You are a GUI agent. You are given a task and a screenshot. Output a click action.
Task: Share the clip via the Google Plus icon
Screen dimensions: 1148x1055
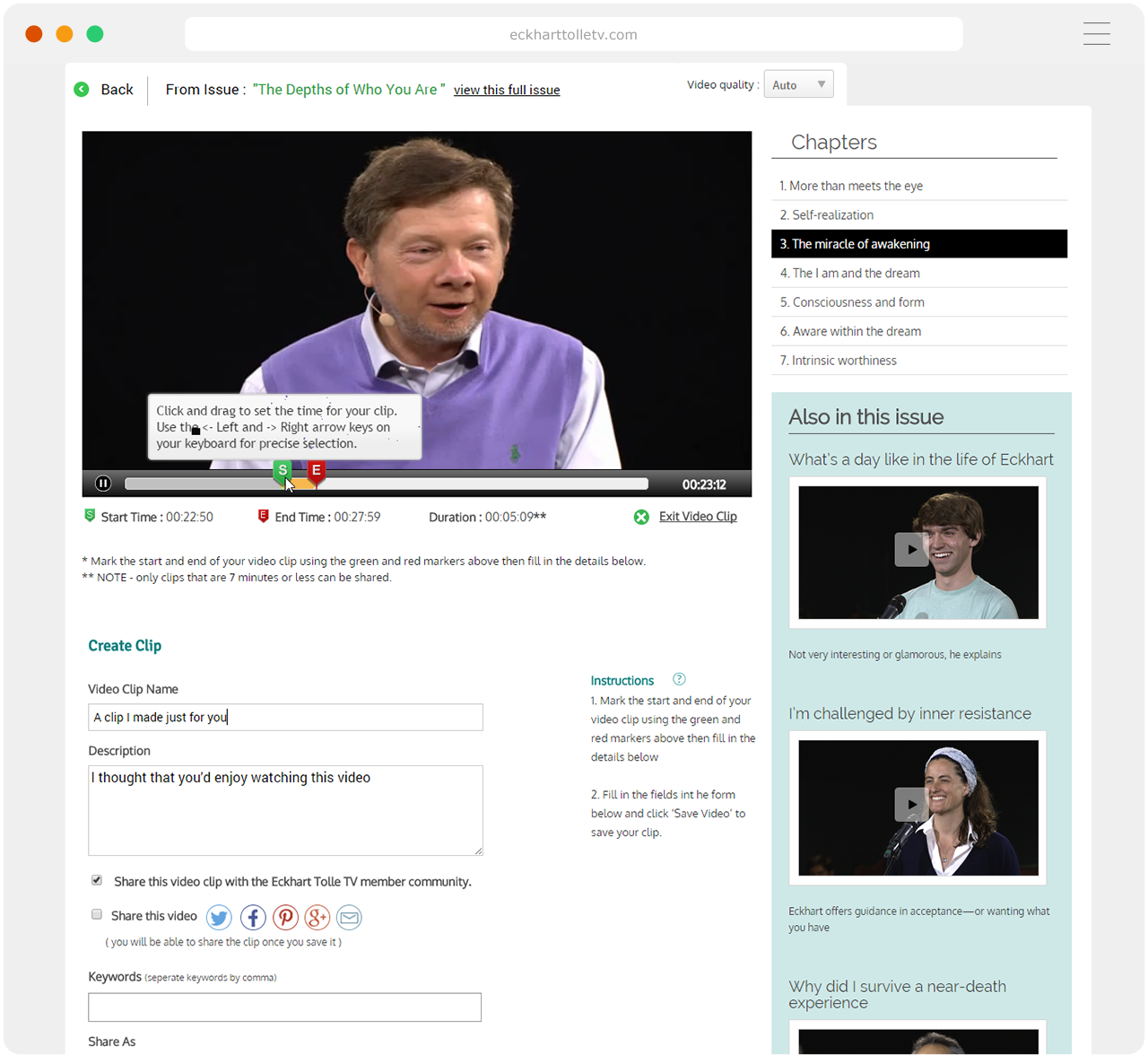pyautogui.click(x=317, y=918)
